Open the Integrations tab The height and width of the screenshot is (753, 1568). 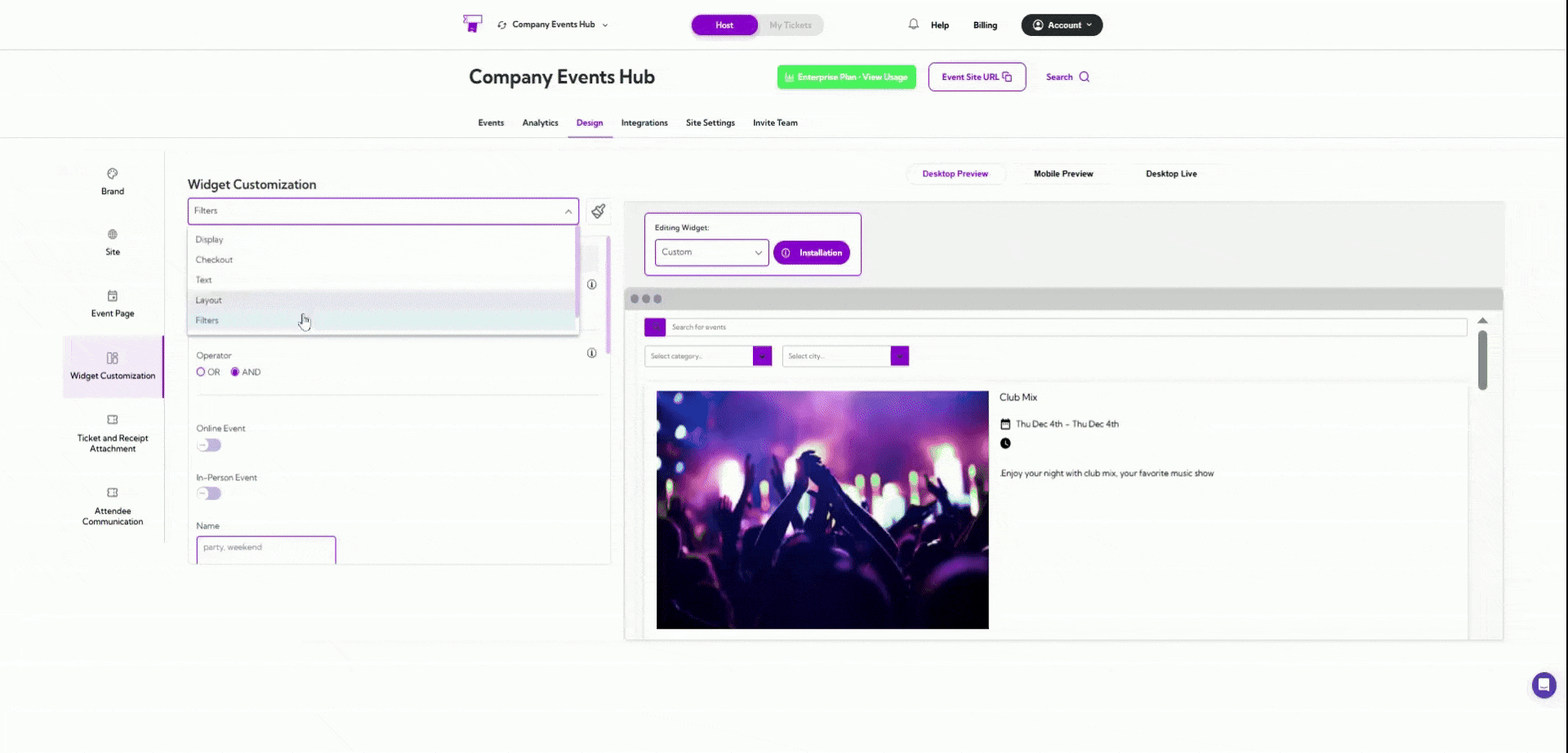click(644, 123)
